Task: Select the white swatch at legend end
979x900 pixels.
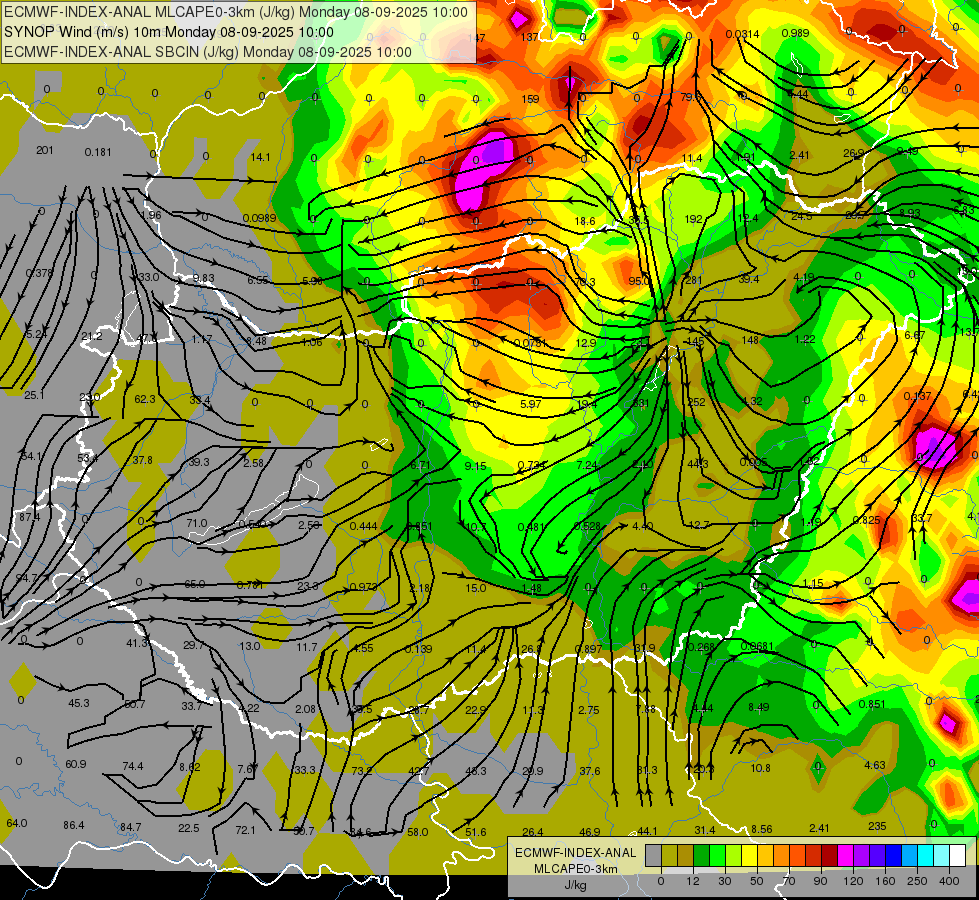Action: click(957, 856)
